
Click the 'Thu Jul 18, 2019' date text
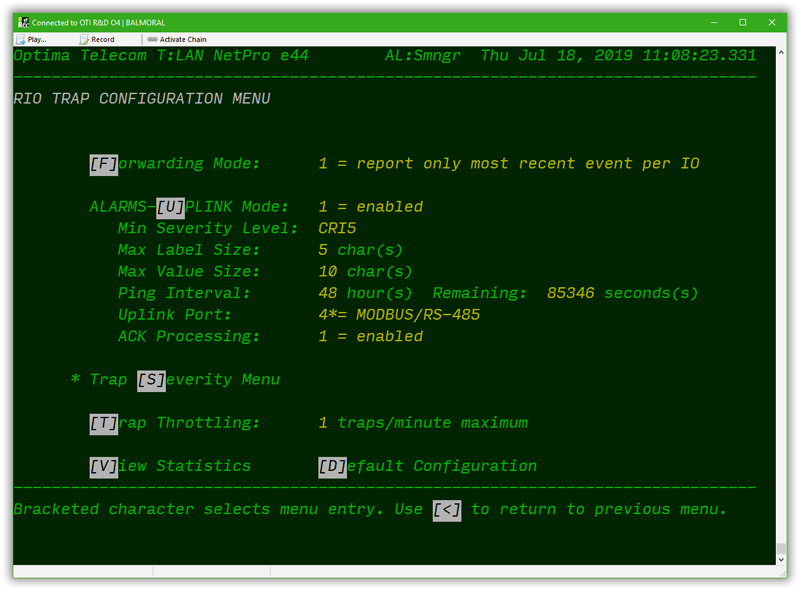[x=558, y=55]
